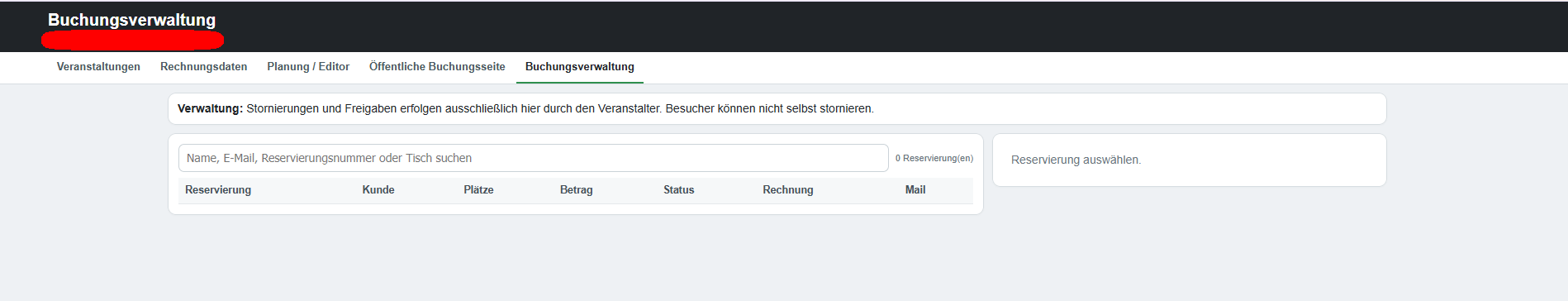Image resolution: width=1568 pixels, height=301 pixels.
Task: Sort by the Plätze column header
Action: pyautogui.click(x=478, y=190)
